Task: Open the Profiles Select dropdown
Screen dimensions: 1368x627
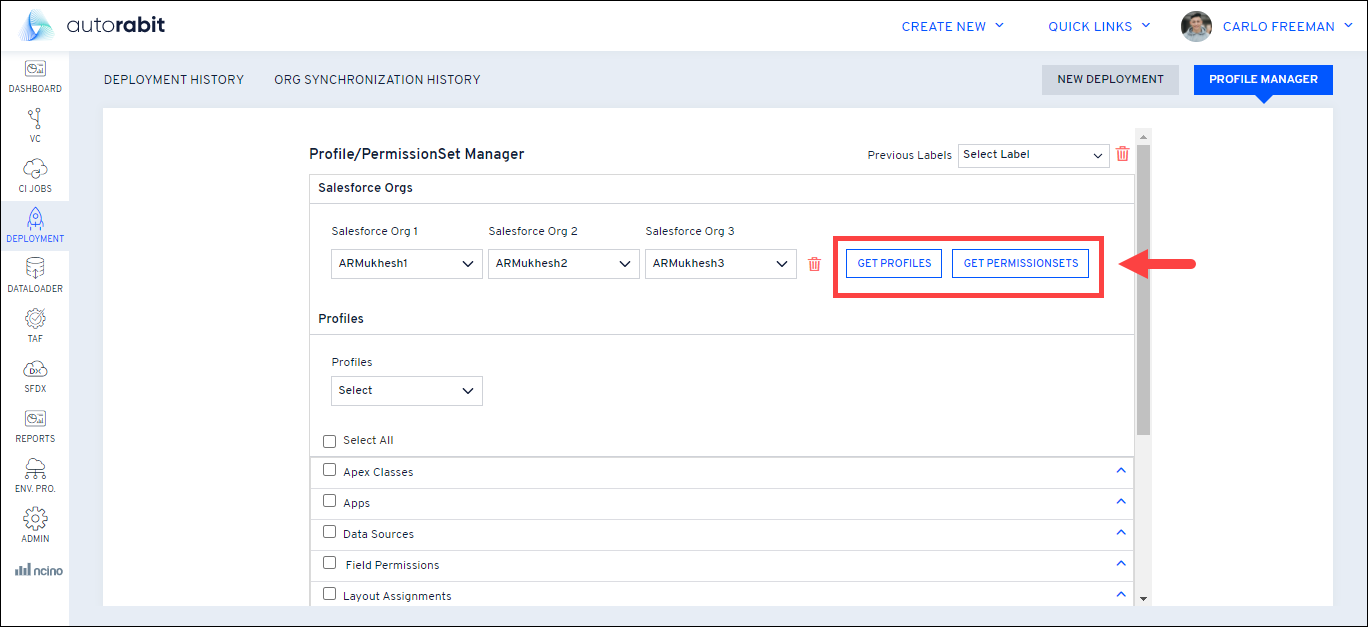Action: [406, 391]
